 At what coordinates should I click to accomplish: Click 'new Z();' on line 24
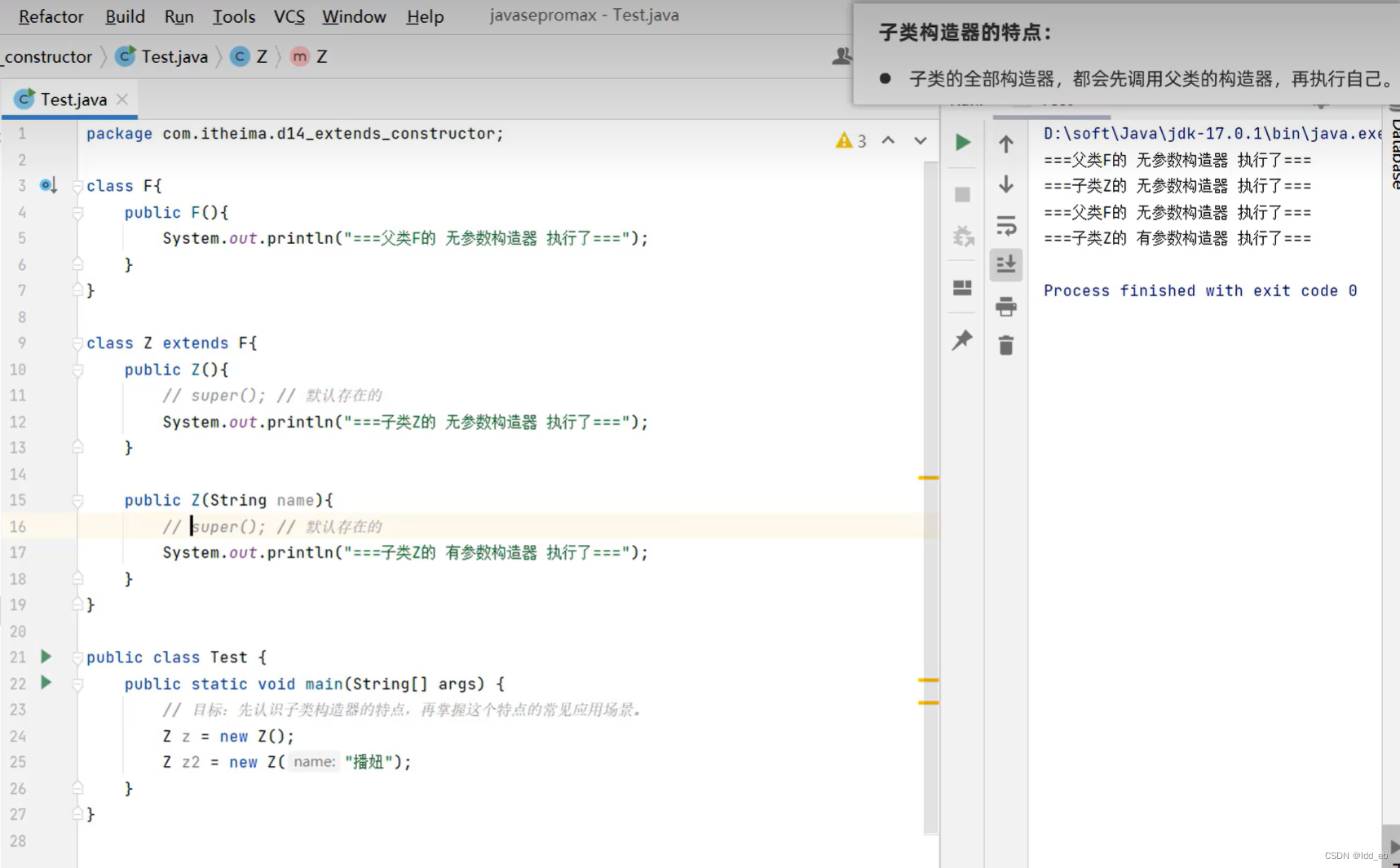click(x=257, y=737)
